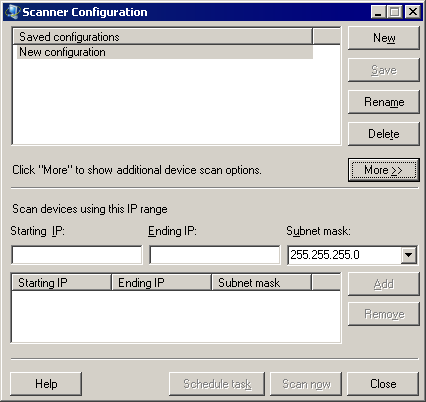426x402 pixels.
Task: Click the 255.255.255.0 subnet mask combo box
Action: pos(352,255)
